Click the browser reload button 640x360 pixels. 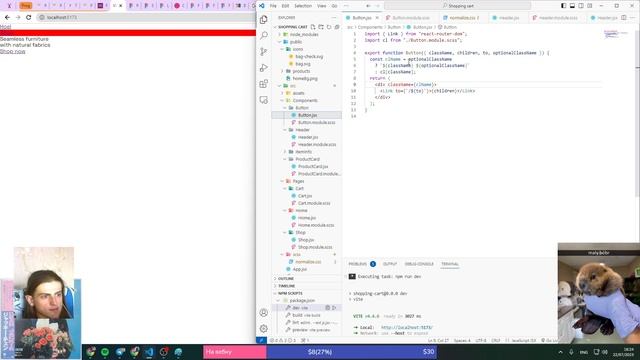pyautogui.click(x=28, y=17)
